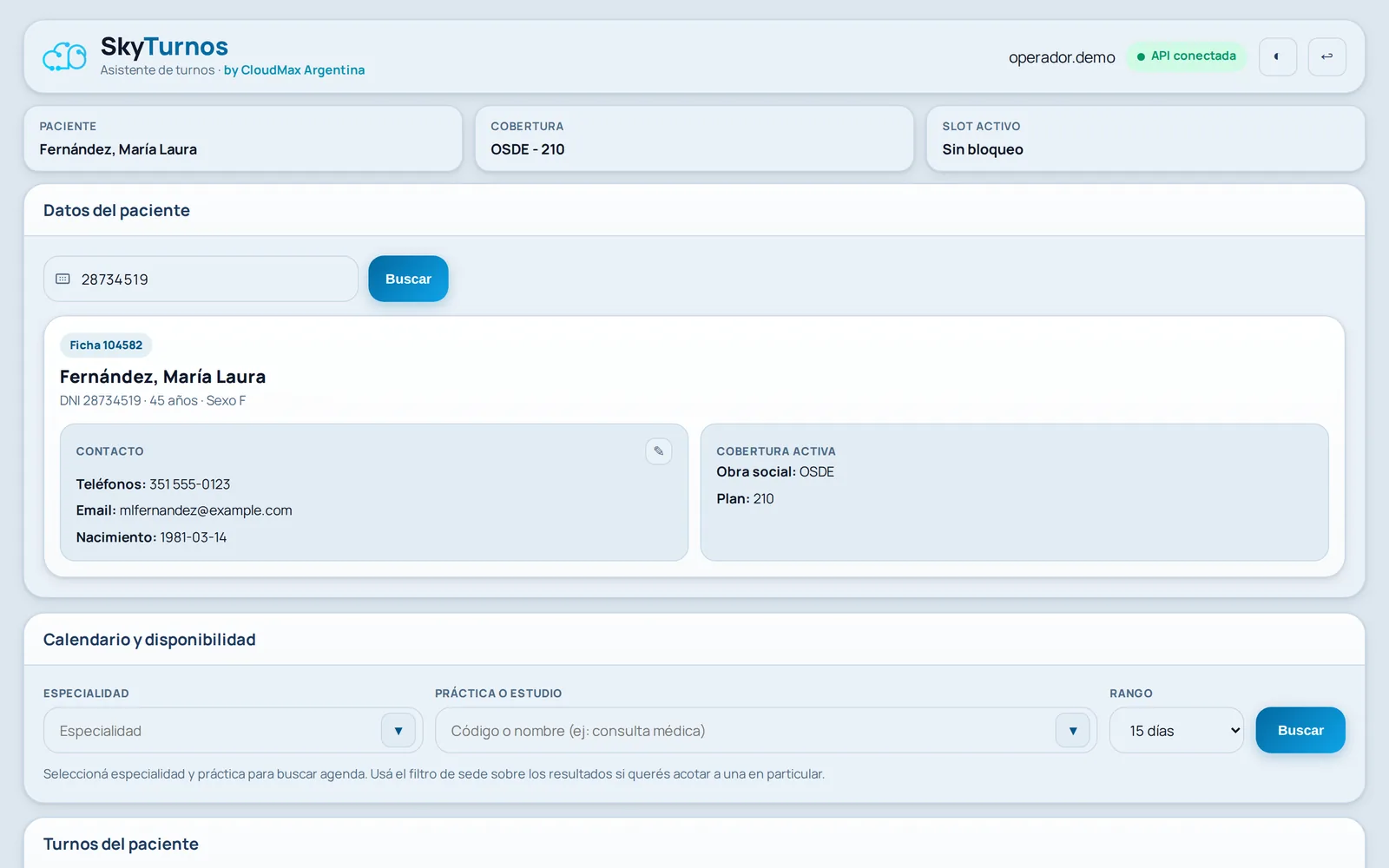1389x868 pixels.
Task: Edit contact info with pencil icon
Action: point(659,450)
